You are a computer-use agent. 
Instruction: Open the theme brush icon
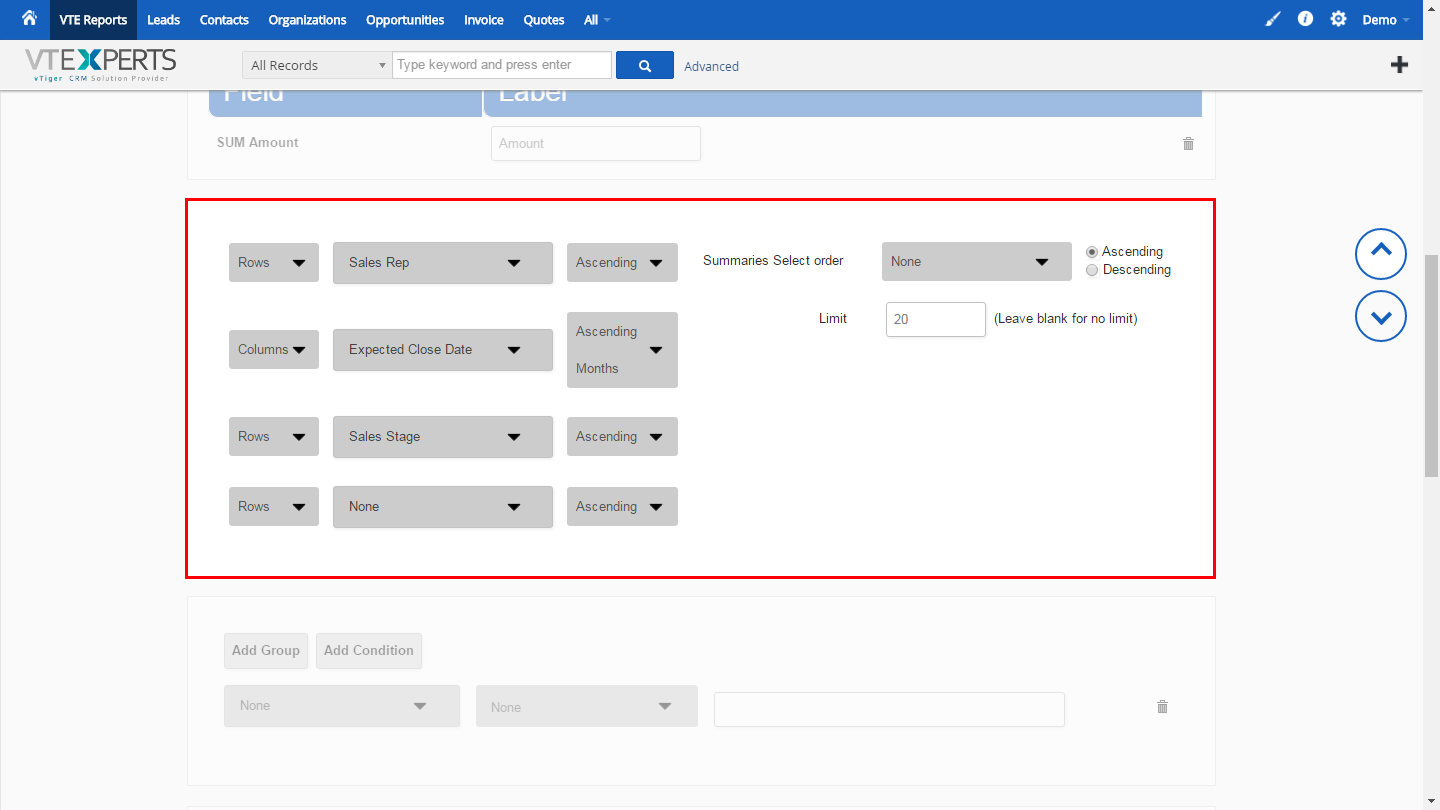1272,19
